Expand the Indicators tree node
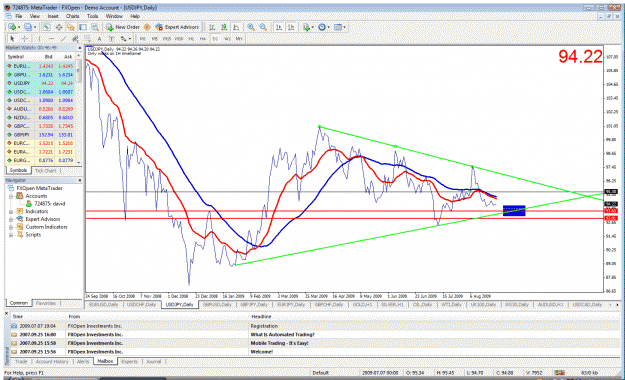 click(x=11, y=212)
